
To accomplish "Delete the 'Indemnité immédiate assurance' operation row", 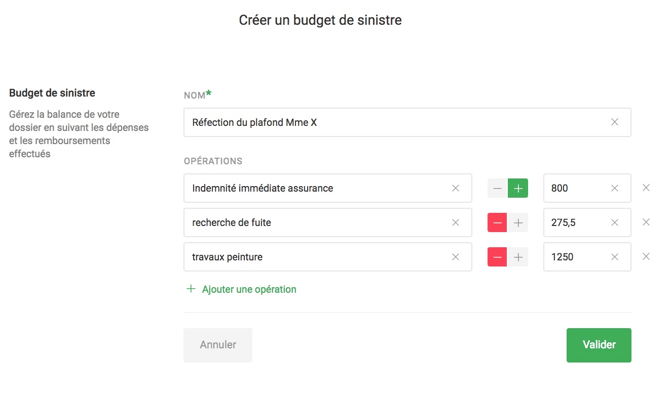I will 646,188.
